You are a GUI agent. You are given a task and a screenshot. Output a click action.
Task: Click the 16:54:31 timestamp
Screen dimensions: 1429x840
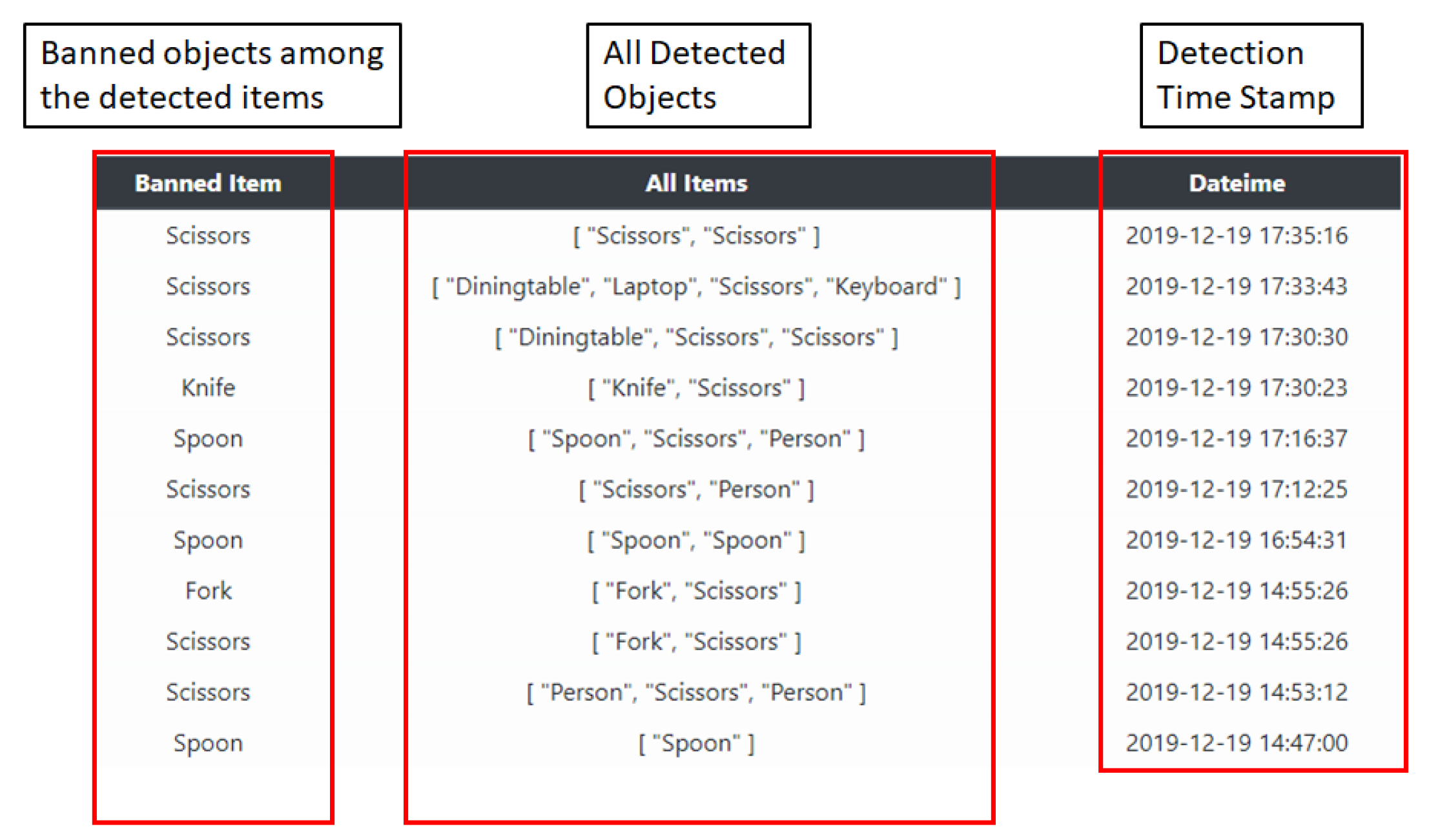(1237, 540)
